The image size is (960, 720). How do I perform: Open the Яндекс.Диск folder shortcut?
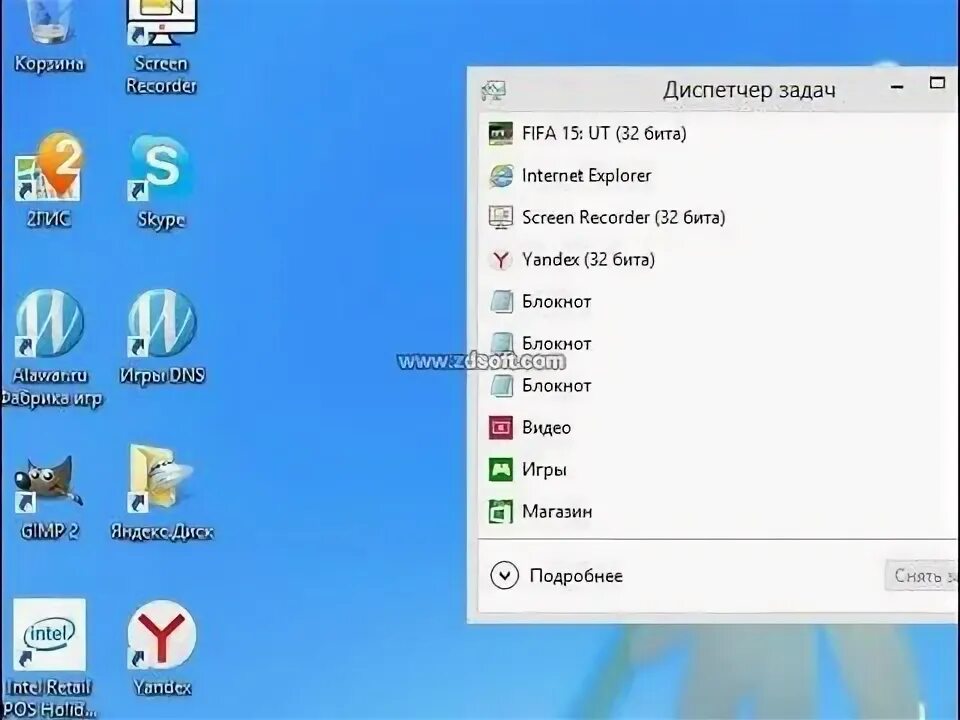click(x=162, y=493)
